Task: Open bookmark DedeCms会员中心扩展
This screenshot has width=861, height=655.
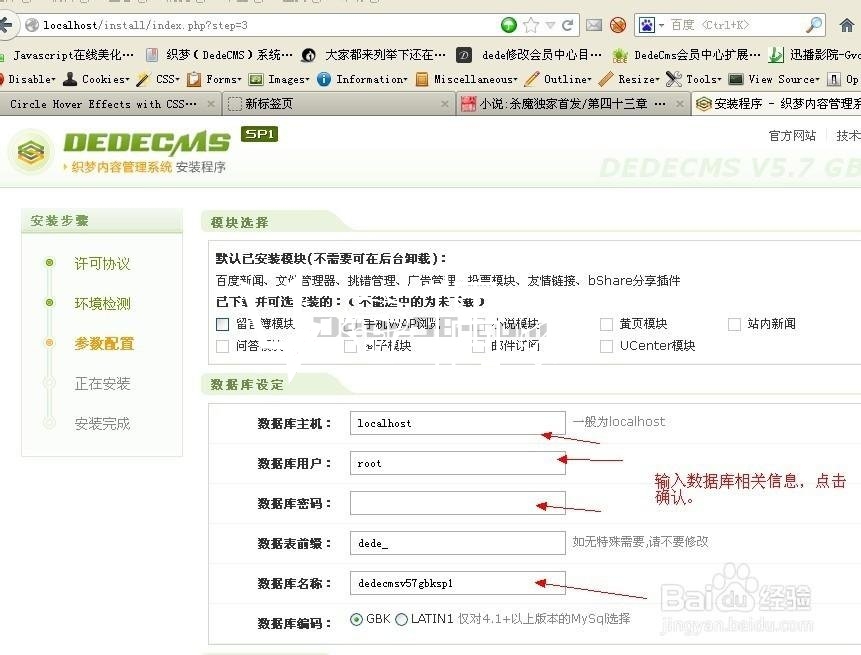Action: point(686,55)
